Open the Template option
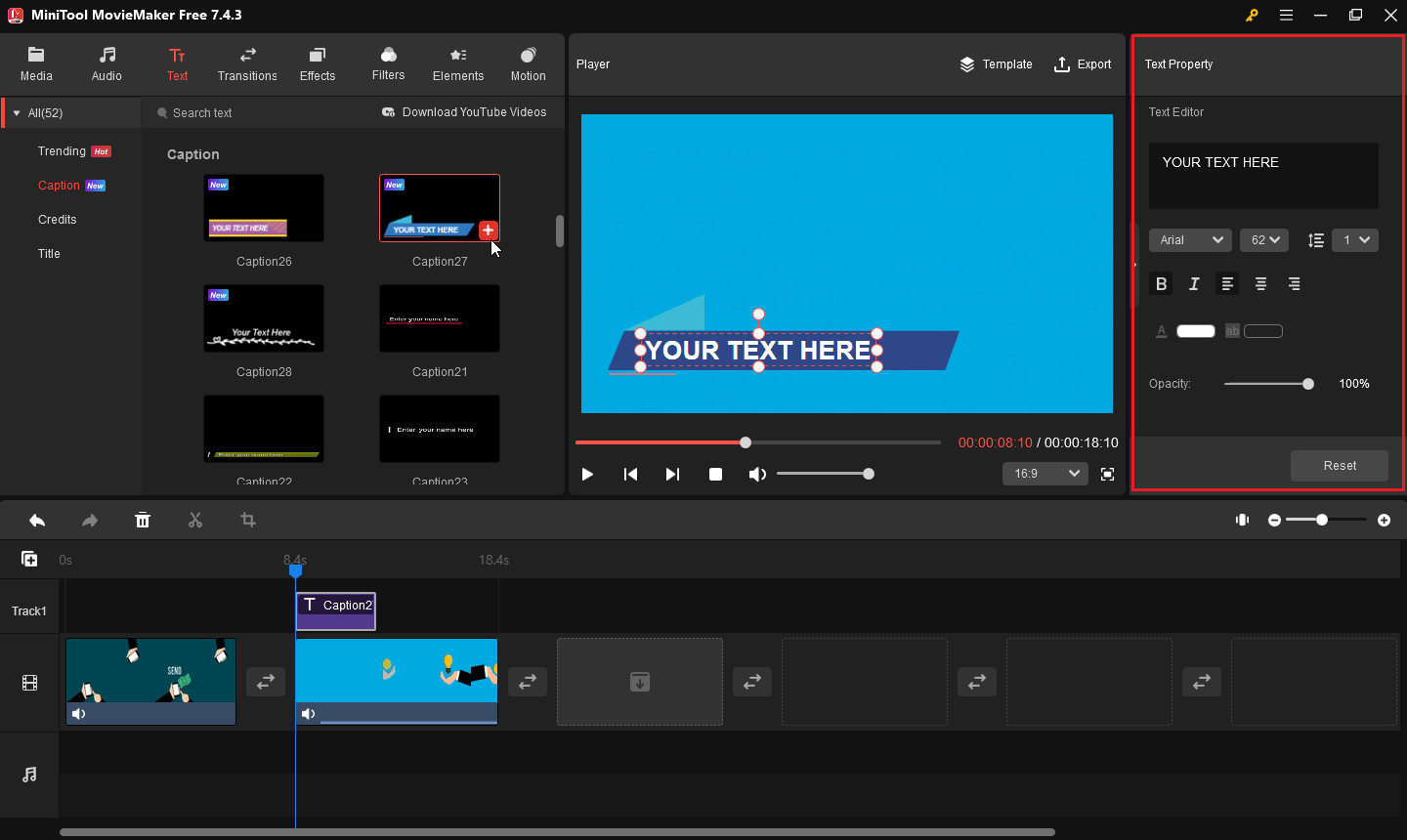 996,64
